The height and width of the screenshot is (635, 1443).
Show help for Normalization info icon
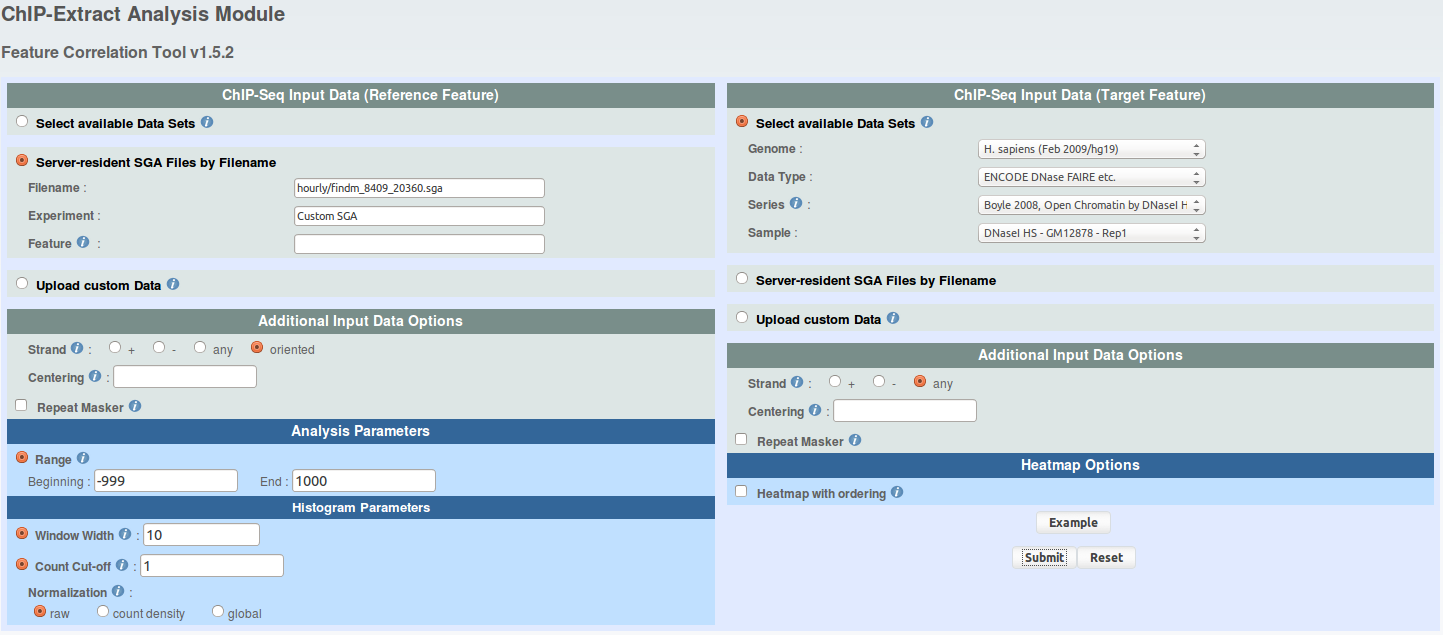118,592
